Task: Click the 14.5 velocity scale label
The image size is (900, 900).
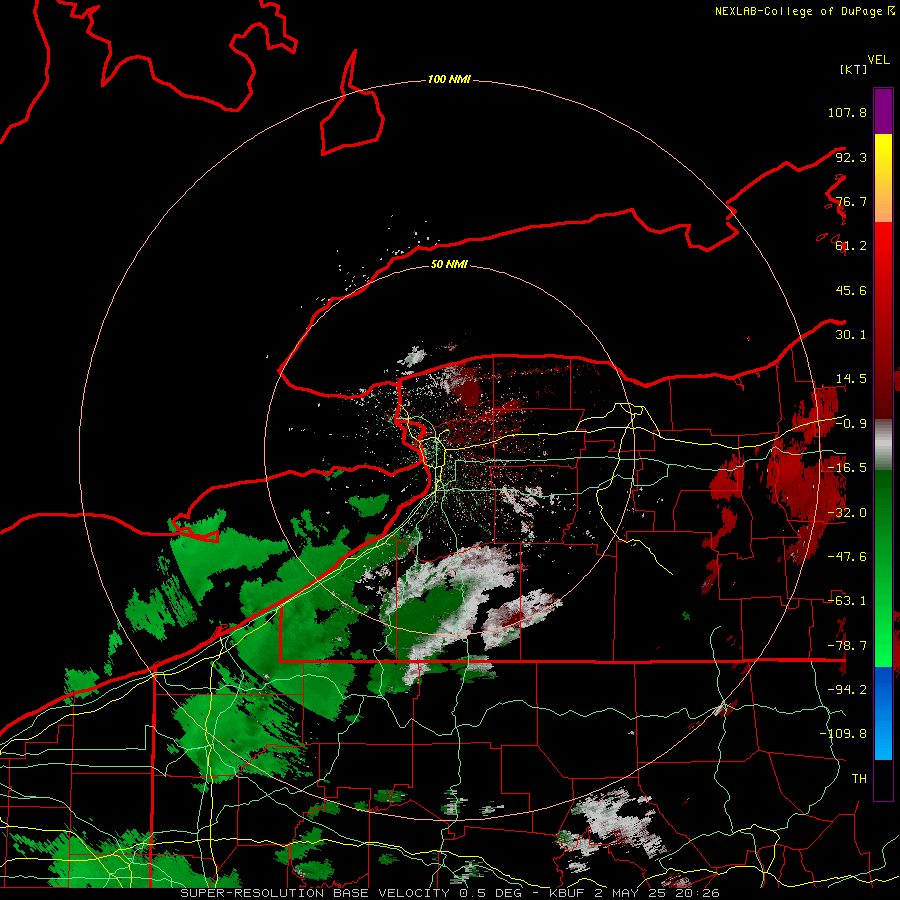Action: [851, 379]
